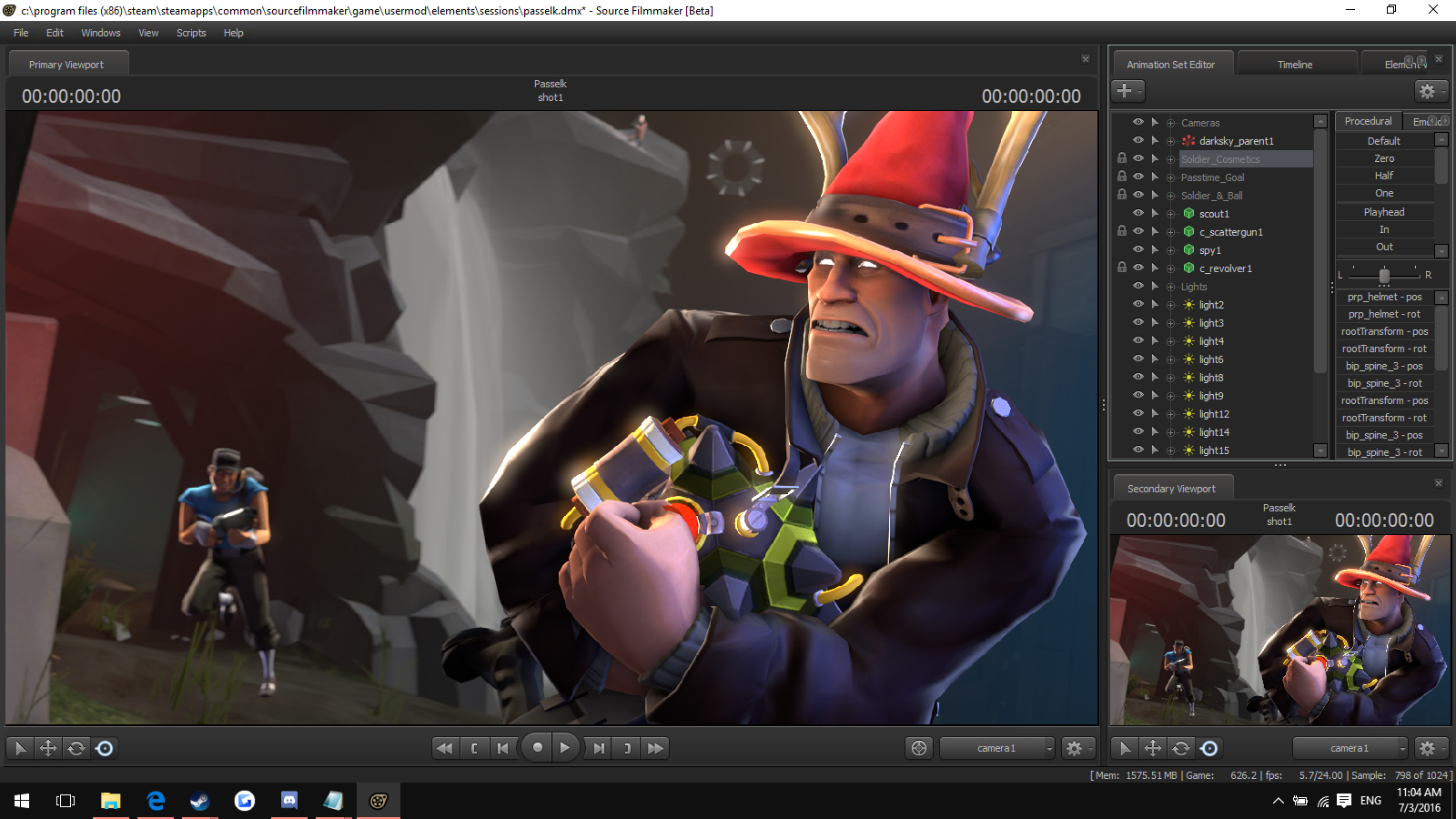Select the Procedural tab
Viewport: 1456px width, 819px height.
pos(1368,121)
